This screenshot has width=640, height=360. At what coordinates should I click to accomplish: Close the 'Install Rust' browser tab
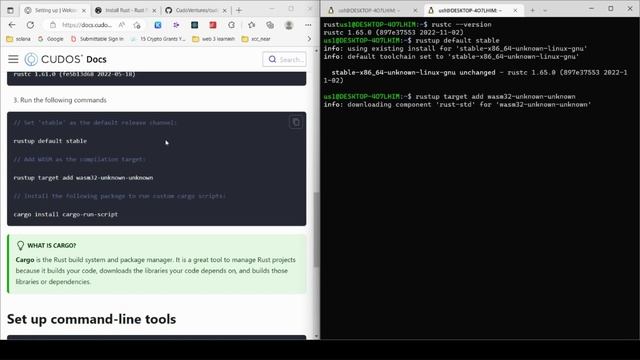click(154, 11)
